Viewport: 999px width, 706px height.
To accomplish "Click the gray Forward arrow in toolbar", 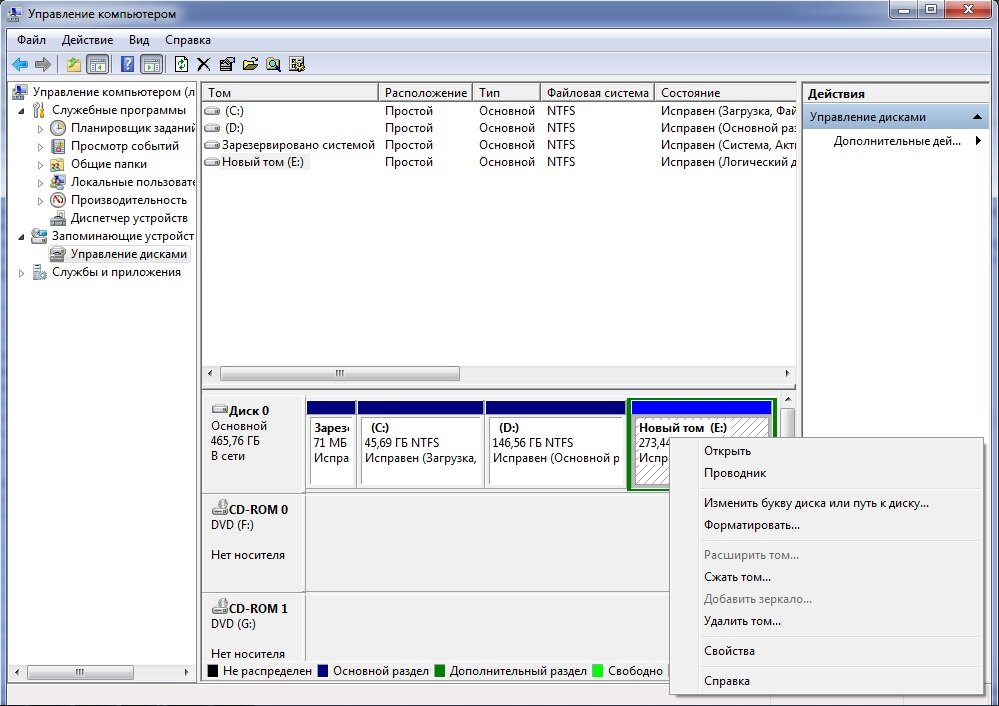I will pyautogui.click(x=43, y=64).
